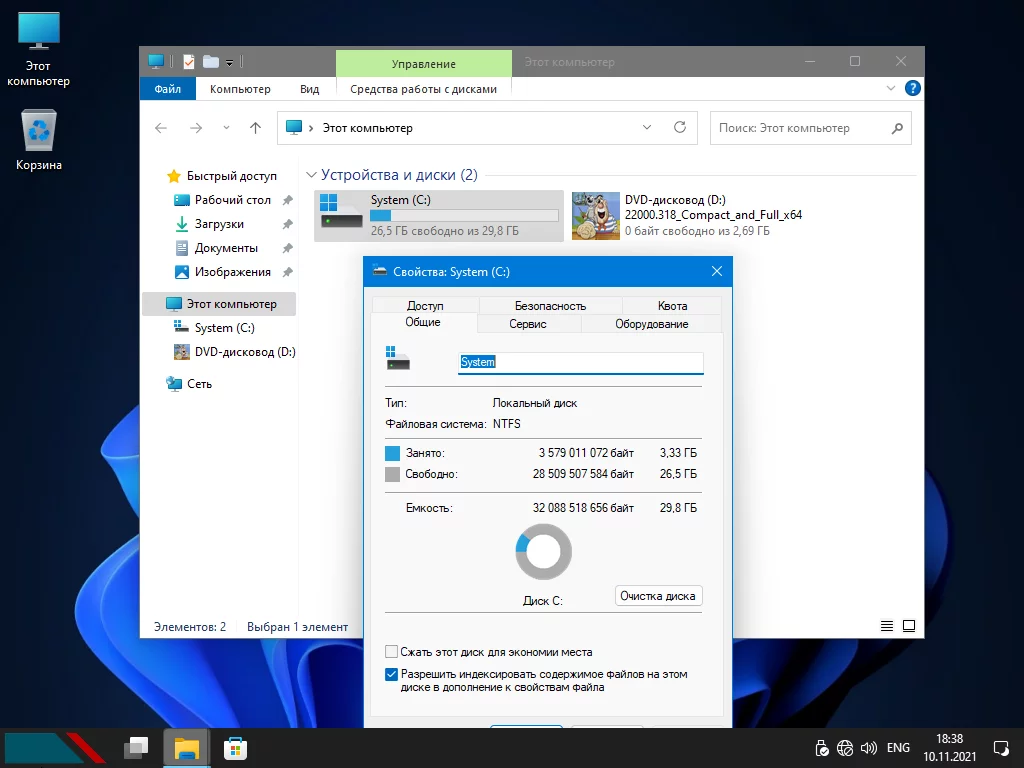Uncheck Разрешить индексировать содержимое файлов
The height and width of the screenshot is (768, 1024).
click(x=392, y=675)
